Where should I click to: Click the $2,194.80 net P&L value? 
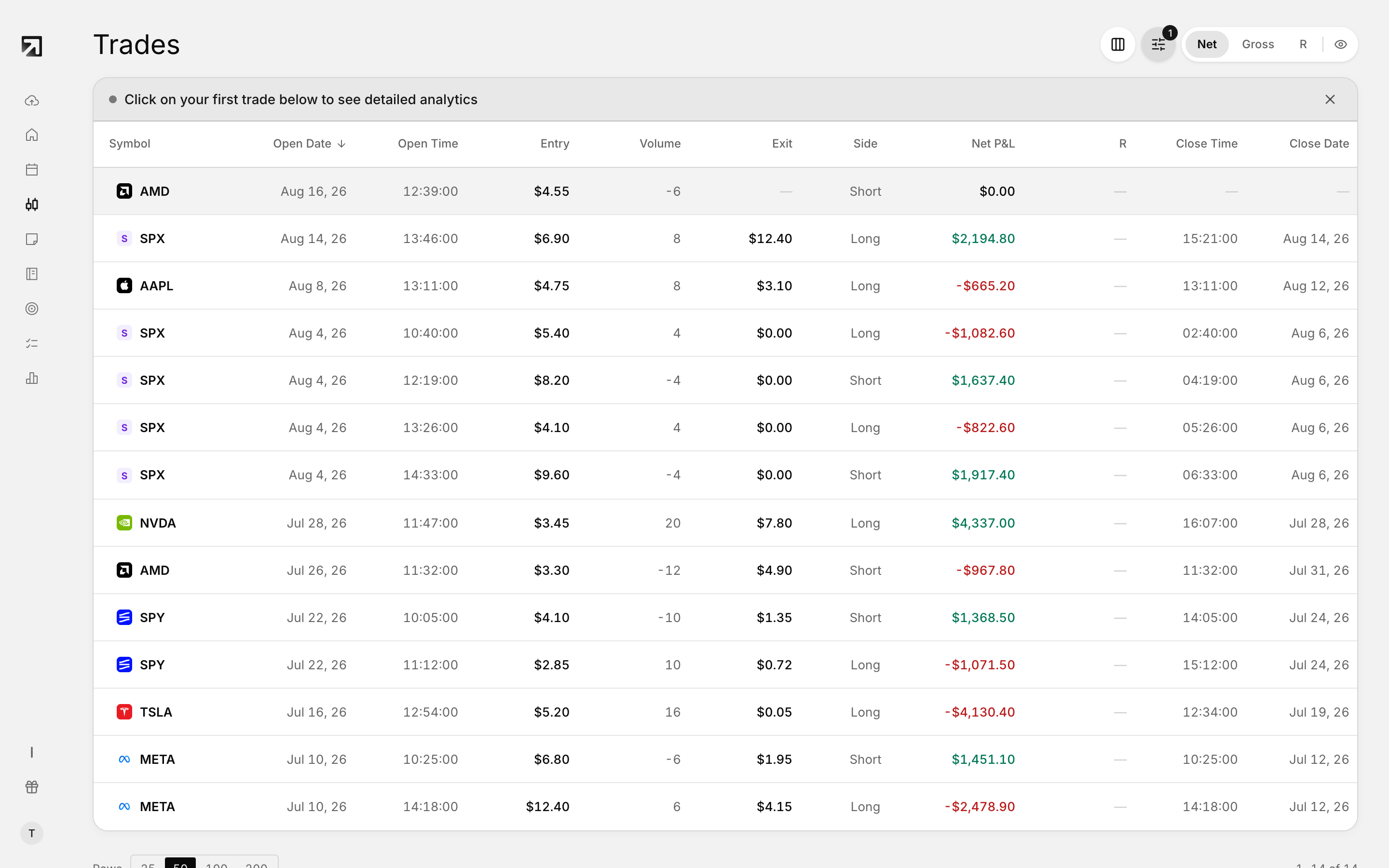click(x=982, y=238)
